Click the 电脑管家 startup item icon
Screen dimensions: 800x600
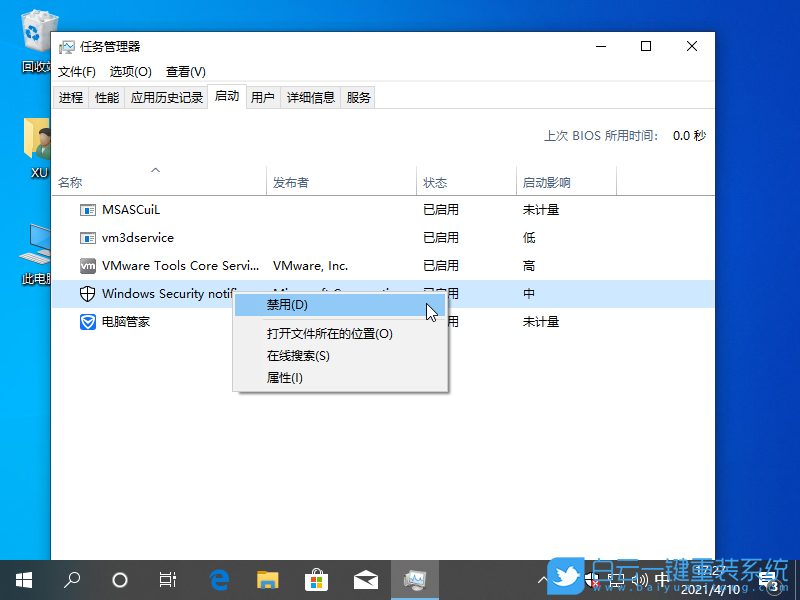coord(87,321)
